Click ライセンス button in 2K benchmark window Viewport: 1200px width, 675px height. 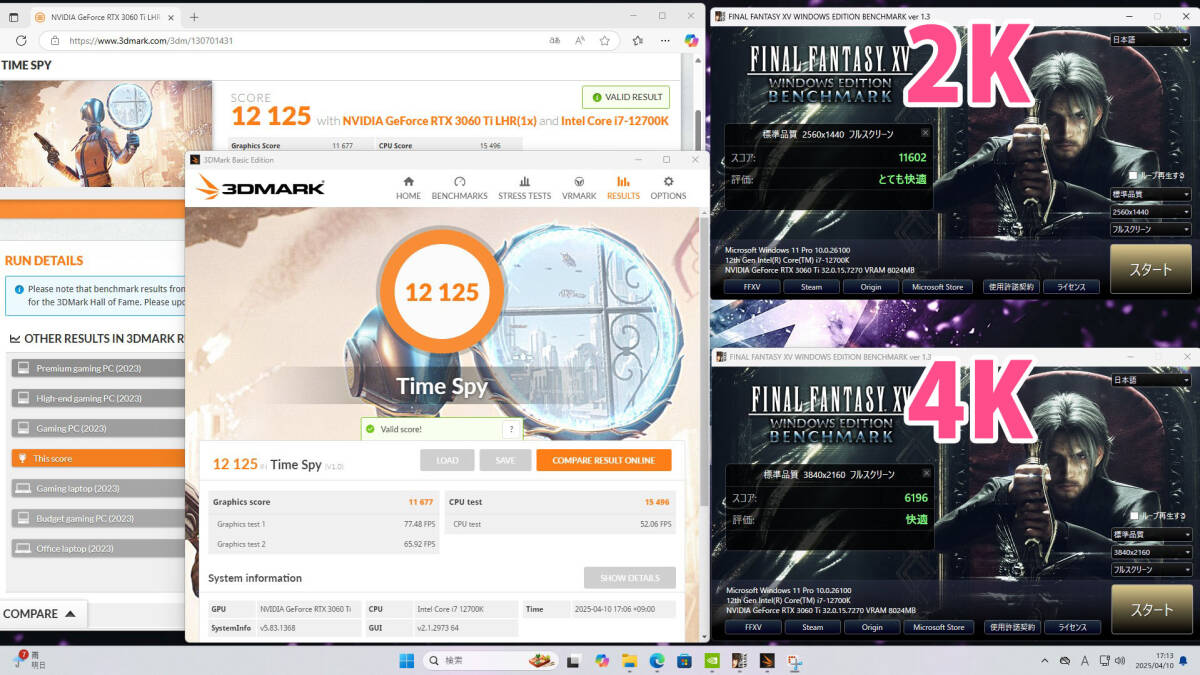tap(1071, 287)
